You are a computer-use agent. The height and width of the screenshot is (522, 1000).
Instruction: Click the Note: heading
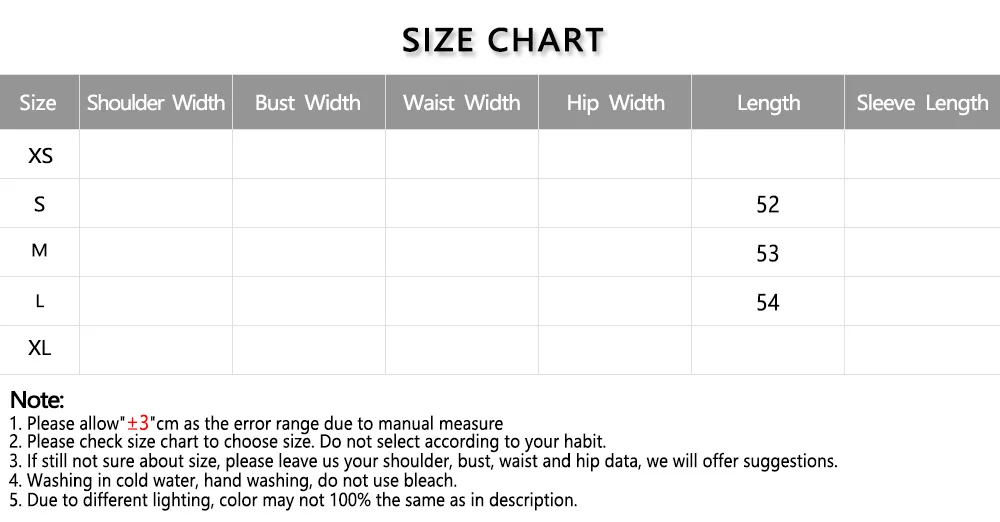pos(37,401)
